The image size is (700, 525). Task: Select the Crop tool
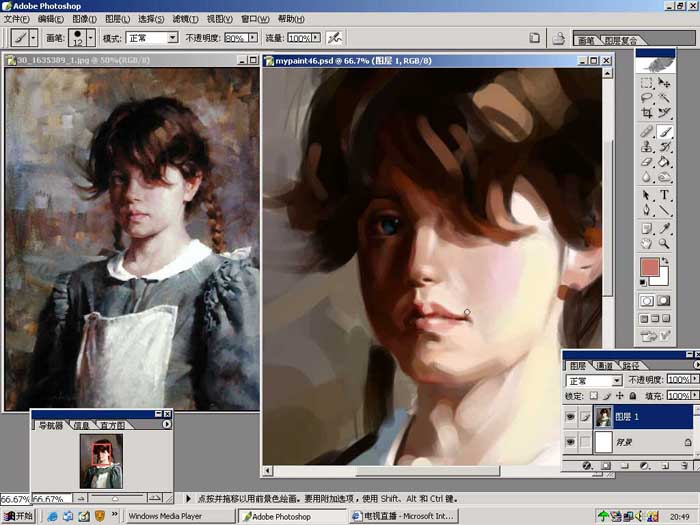pos(646,113)
